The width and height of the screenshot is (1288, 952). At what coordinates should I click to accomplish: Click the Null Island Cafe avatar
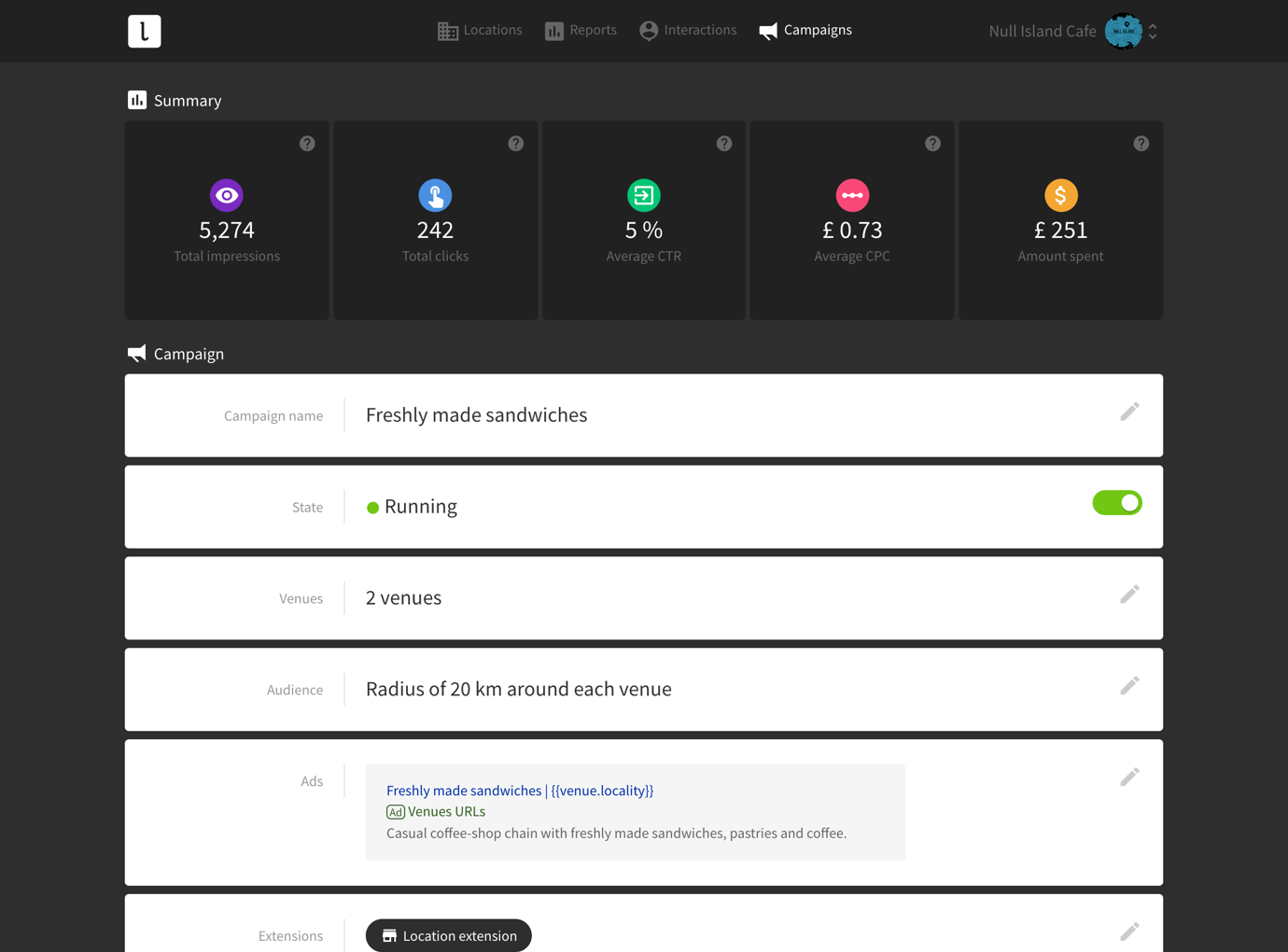tap(1123, 32)
